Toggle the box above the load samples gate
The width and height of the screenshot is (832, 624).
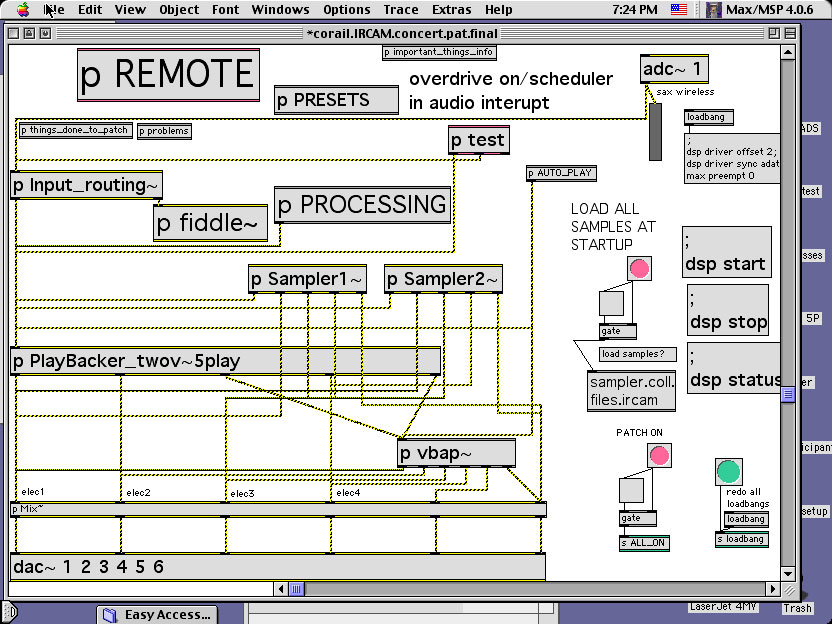tap(611, 303)
